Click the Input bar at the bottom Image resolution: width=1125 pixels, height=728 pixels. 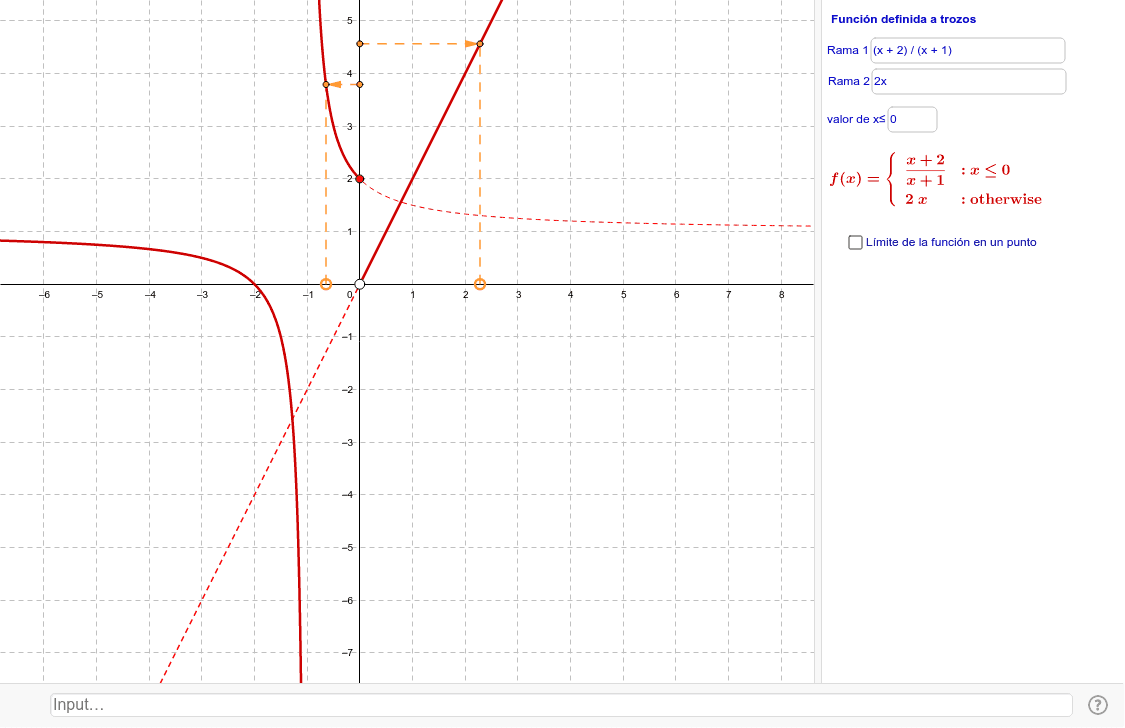(561, 704)
